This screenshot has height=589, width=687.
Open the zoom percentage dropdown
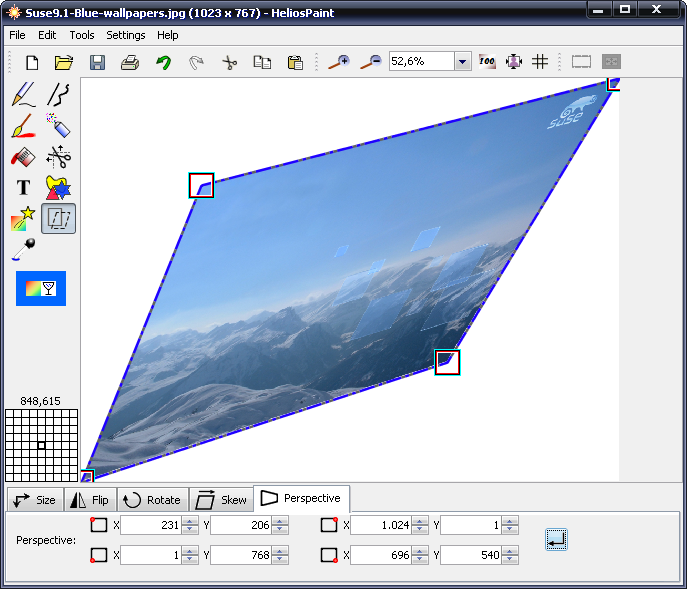pyautogui.click(x=462, y=61)
